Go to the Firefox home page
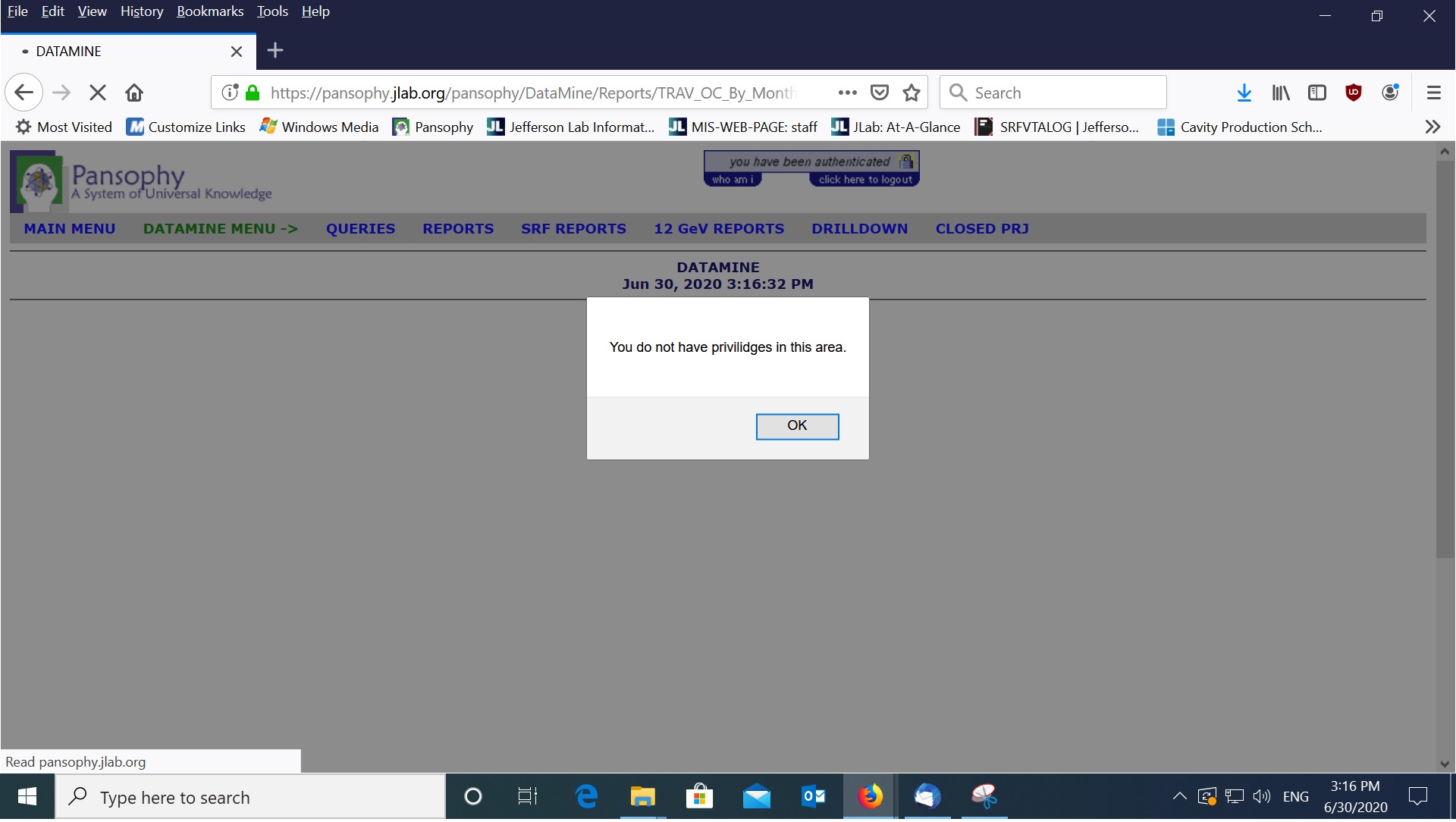Screen dimensions: 1456x822 pos(134,93)
